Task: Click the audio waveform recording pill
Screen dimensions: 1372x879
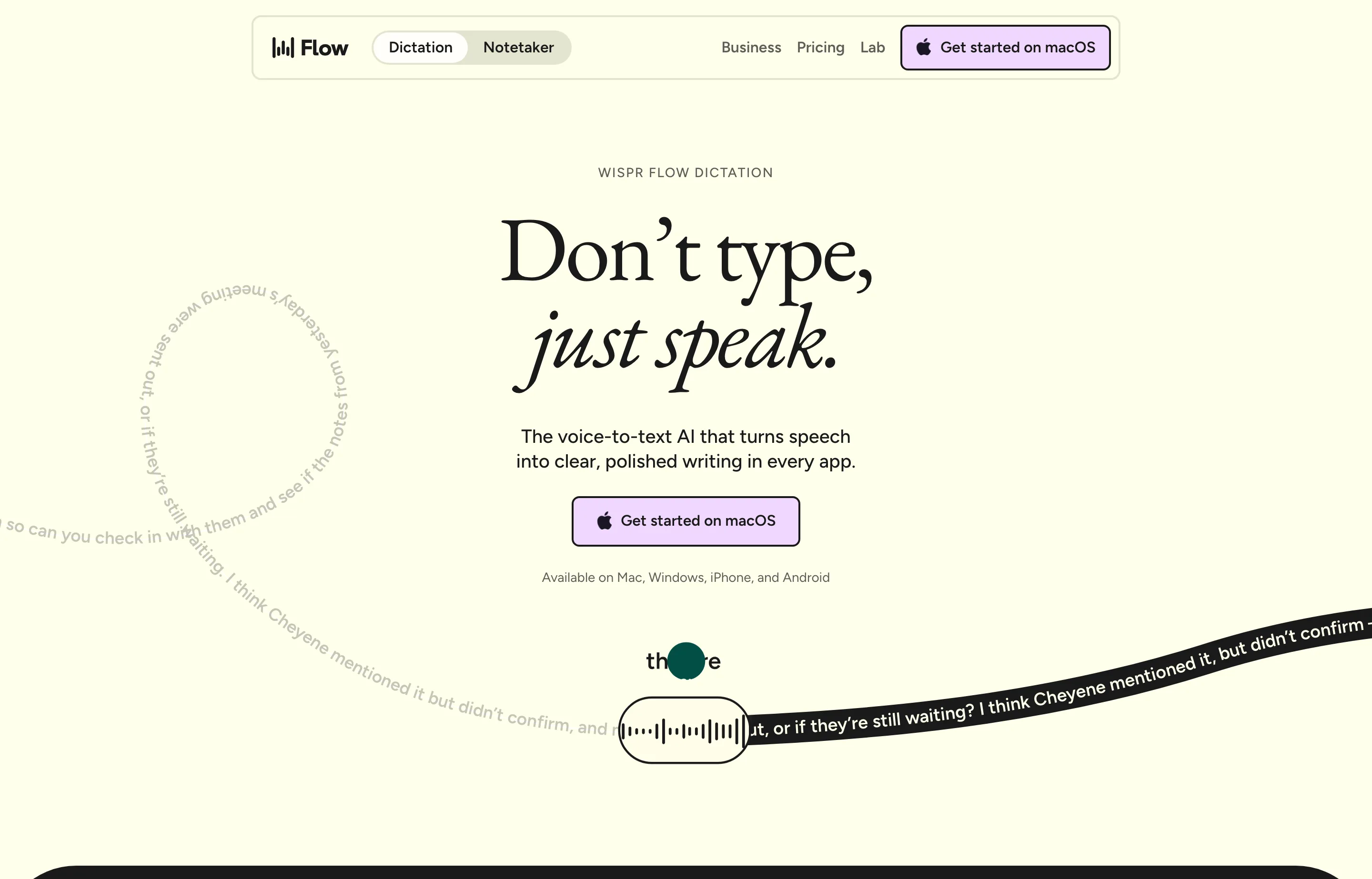Action: pos(684,730)
